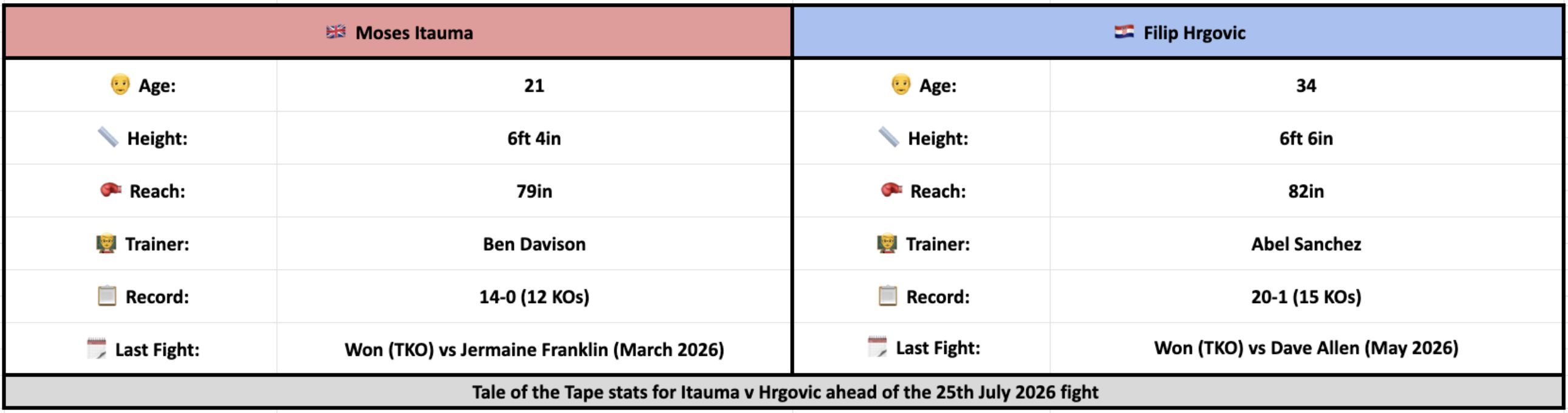Click the UK flag icon beside Moses Itauma
This screenshot has width=1568, height=413.
pyautogui.click(x=335, y=32)
